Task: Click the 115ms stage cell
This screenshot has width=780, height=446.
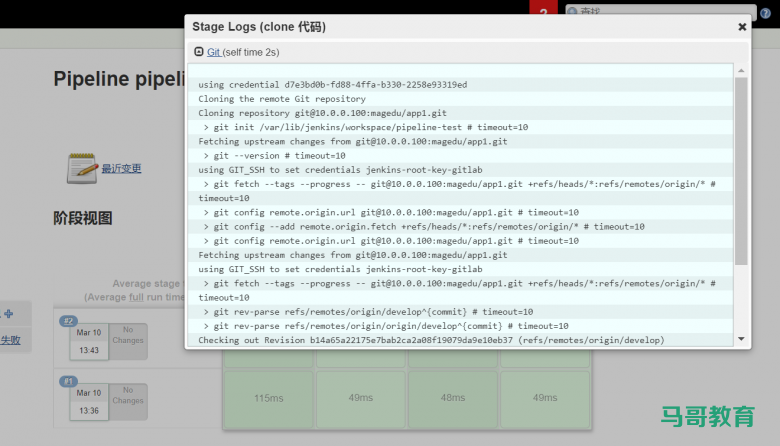Action: coord(268,398)
